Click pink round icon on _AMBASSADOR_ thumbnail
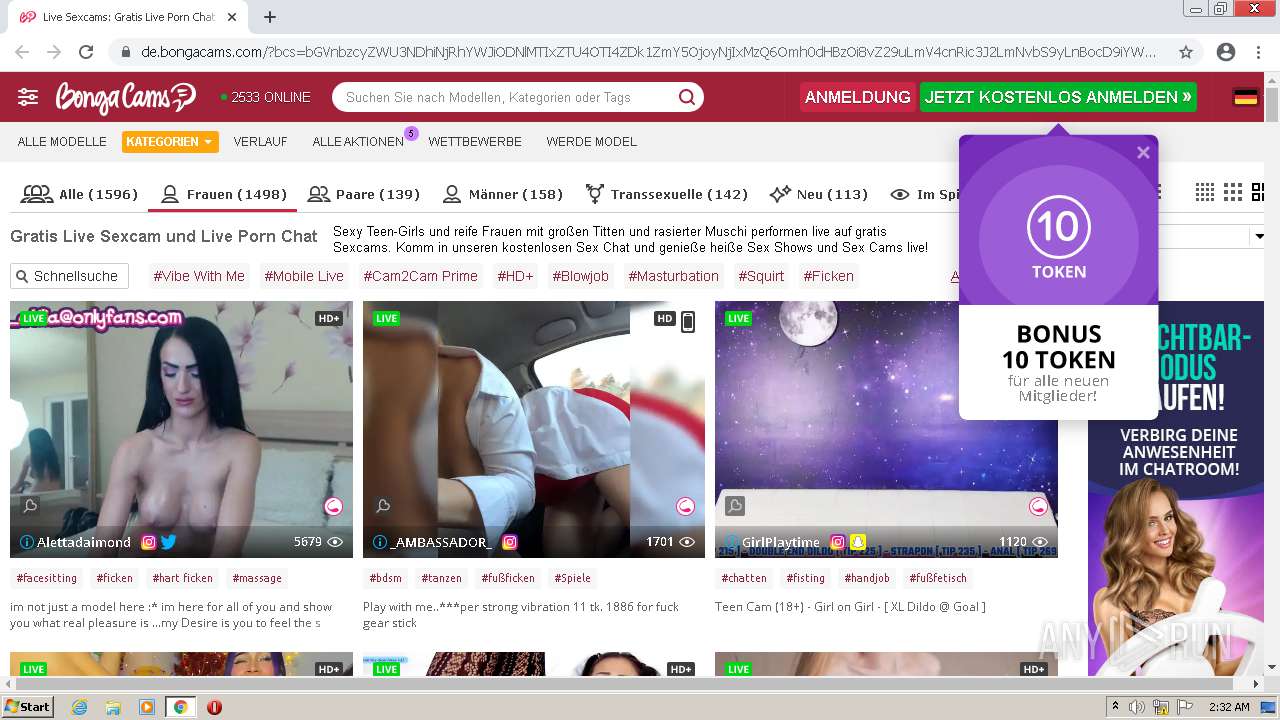This screenshot has width=1280, height=720. coord(685,506)
